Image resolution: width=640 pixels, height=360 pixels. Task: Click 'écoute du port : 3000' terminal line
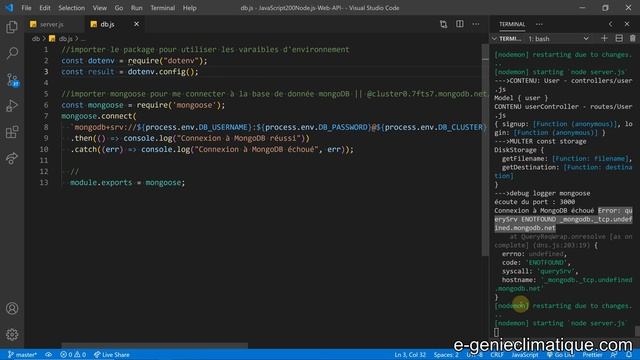click(534, 202)
